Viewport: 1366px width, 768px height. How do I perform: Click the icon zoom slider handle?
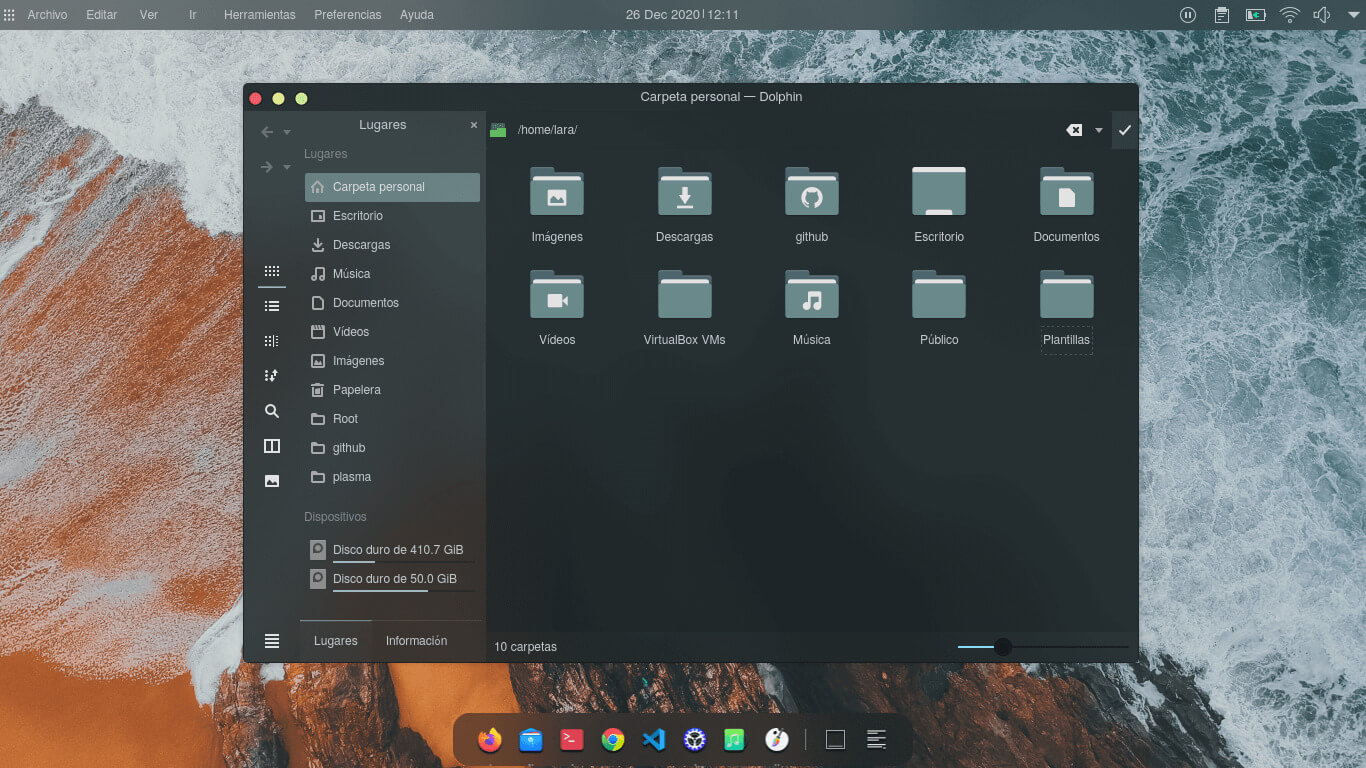[x=1002, y=647]
